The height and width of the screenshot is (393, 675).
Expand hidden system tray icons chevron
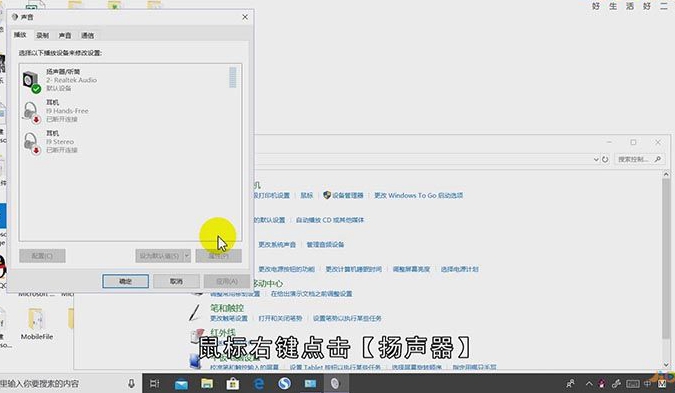click(x=589, y=384)
